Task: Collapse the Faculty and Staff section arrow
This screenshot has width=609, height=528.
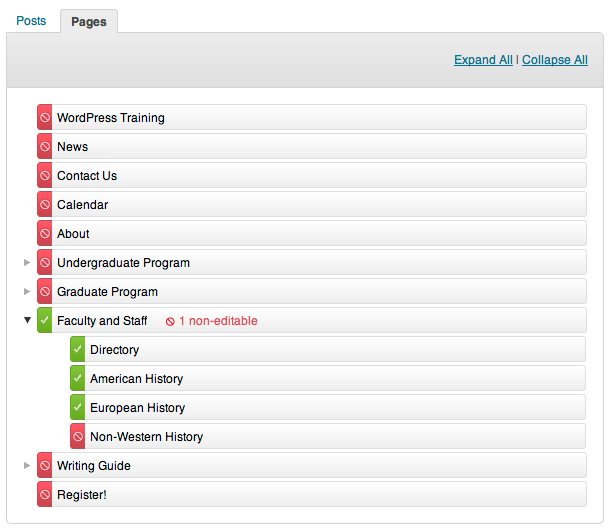Action: pos(27,320)
